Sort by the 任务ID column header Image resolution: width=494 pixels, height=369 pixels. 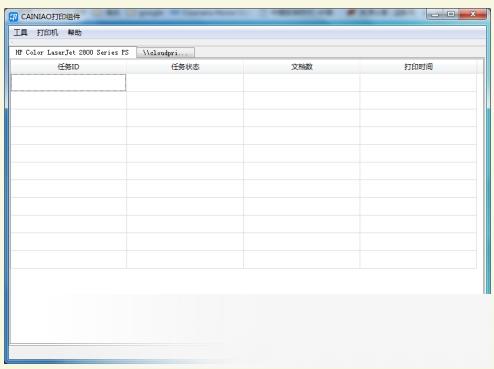click(69, 67)
